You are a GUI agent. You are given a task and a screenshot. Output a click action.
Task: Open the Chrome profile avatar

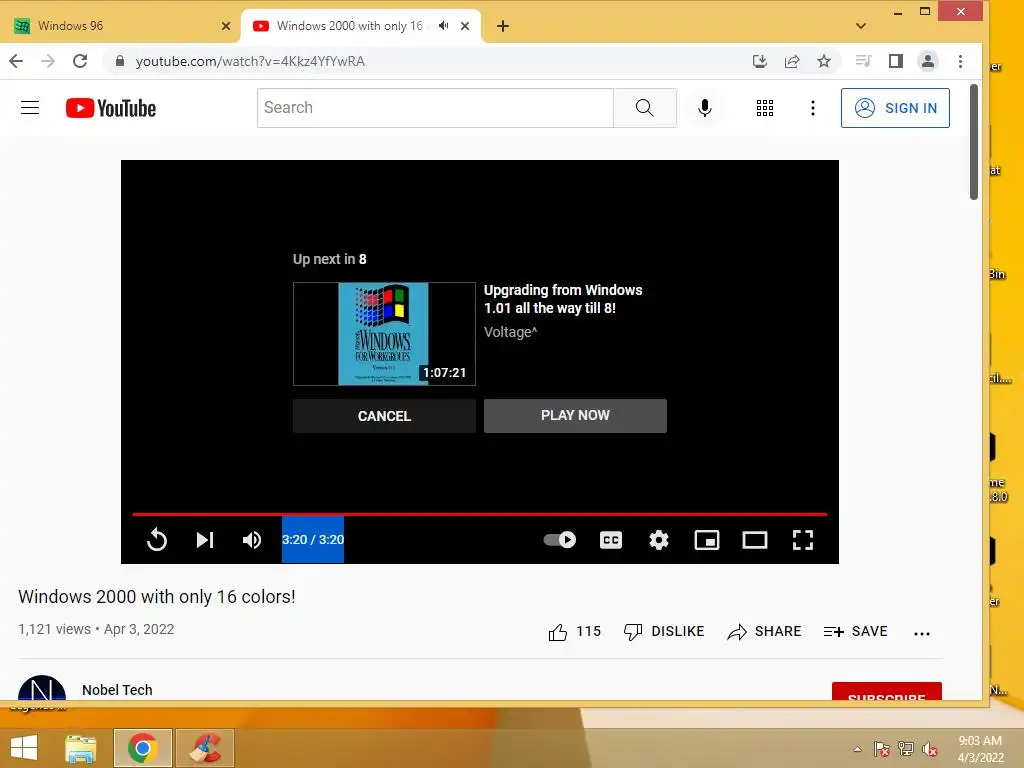click(927, 61)
